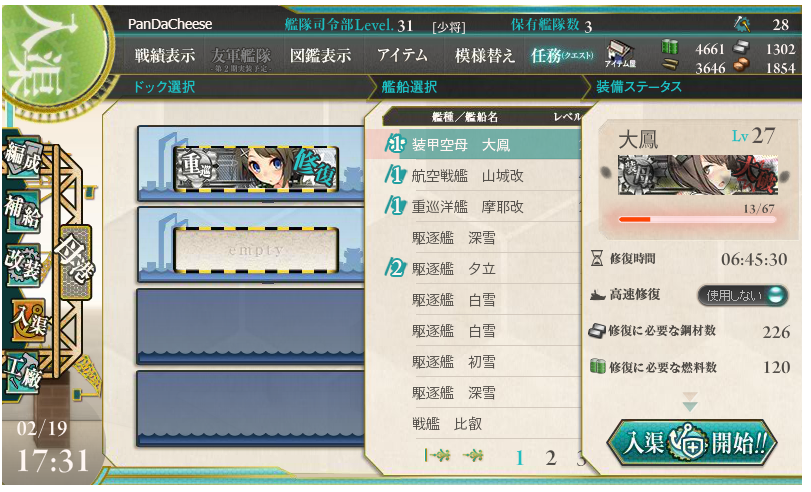Open the 工廠 factory icon
This screenshot has height=492, width=811.
pos(22,372)
